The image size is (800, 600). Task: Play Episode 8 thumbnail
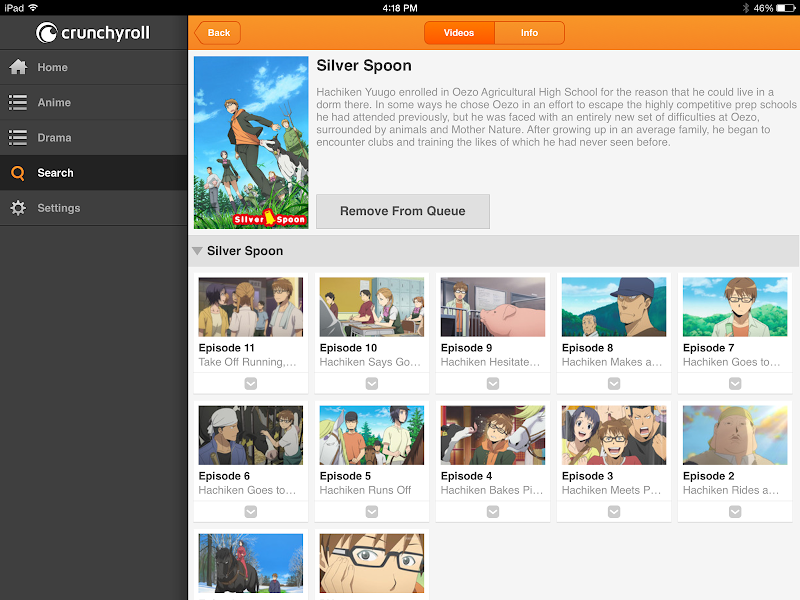click(614, 307)
